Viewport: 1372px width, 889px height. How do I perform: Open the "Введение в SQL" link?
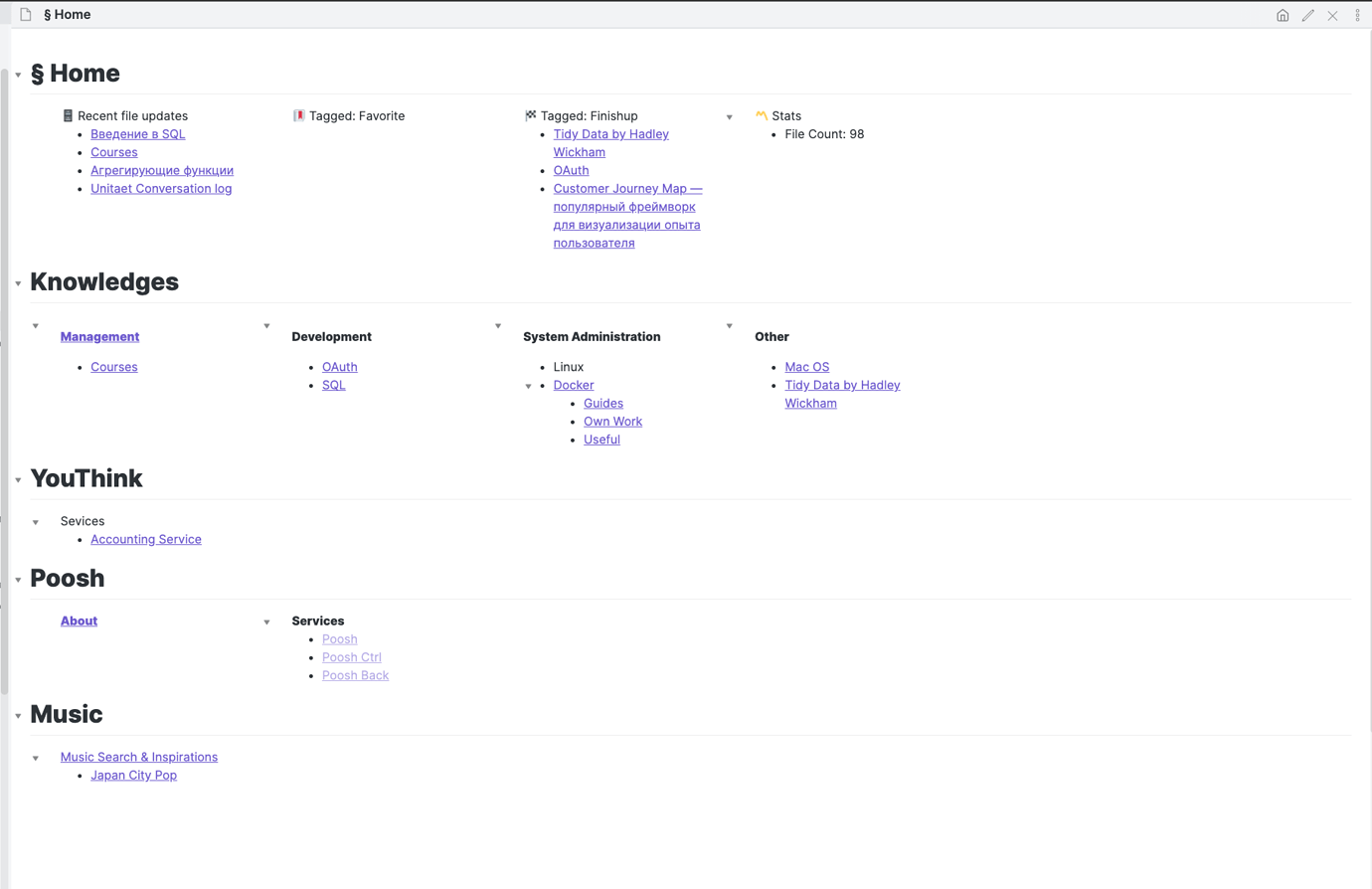pyautogui.click(x=137, y=133)
